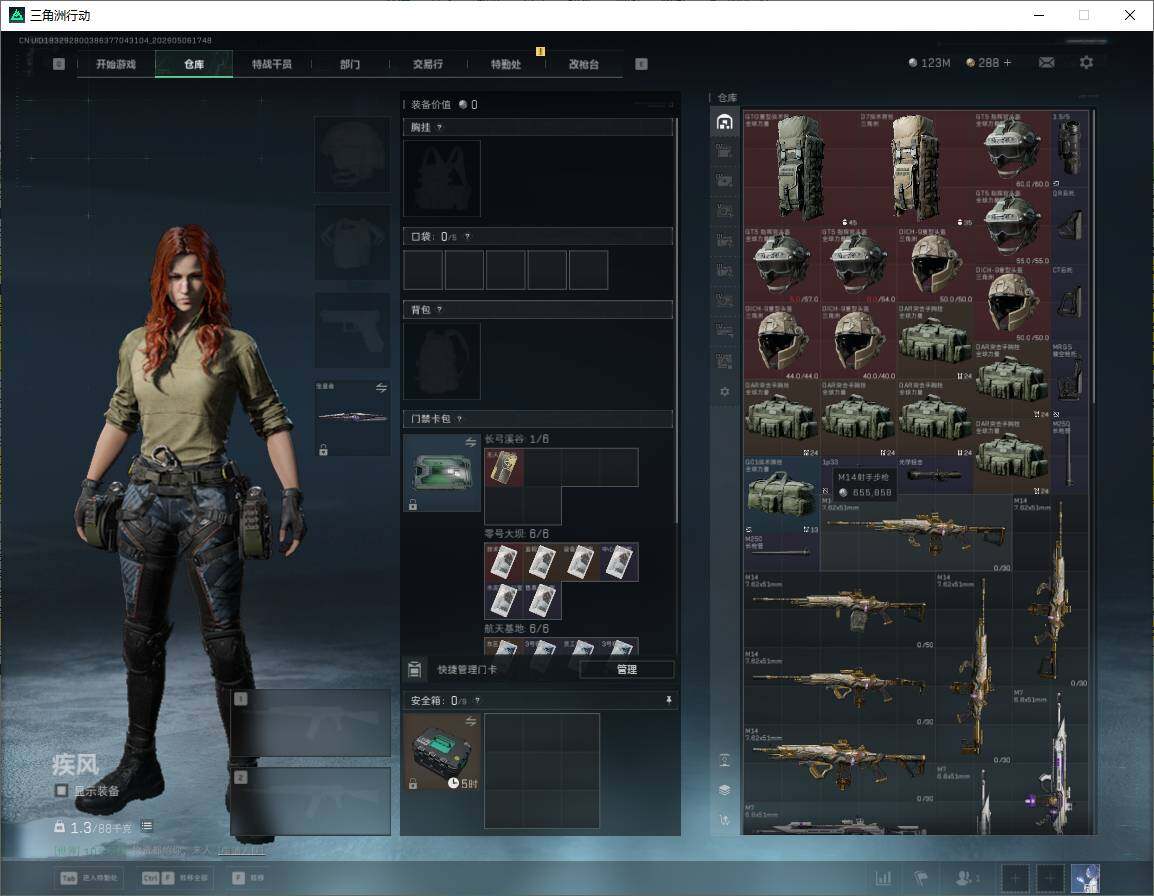The image size is (1154, 896).
Task: Select the keycard case item
Action: [442, 472]
